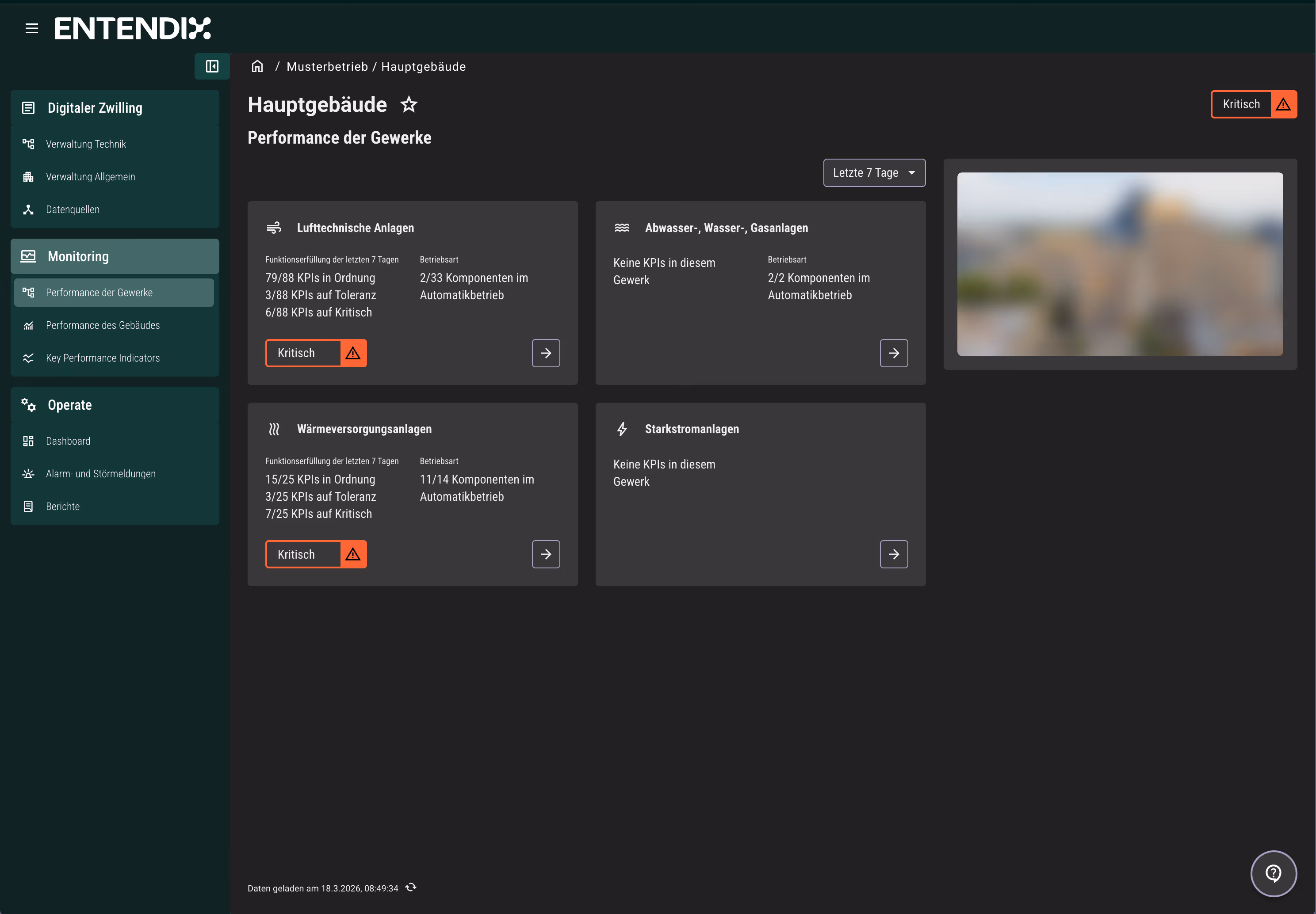Open Starkstromanlagen details arrow

pyautogui.click(x=893, y=554)
